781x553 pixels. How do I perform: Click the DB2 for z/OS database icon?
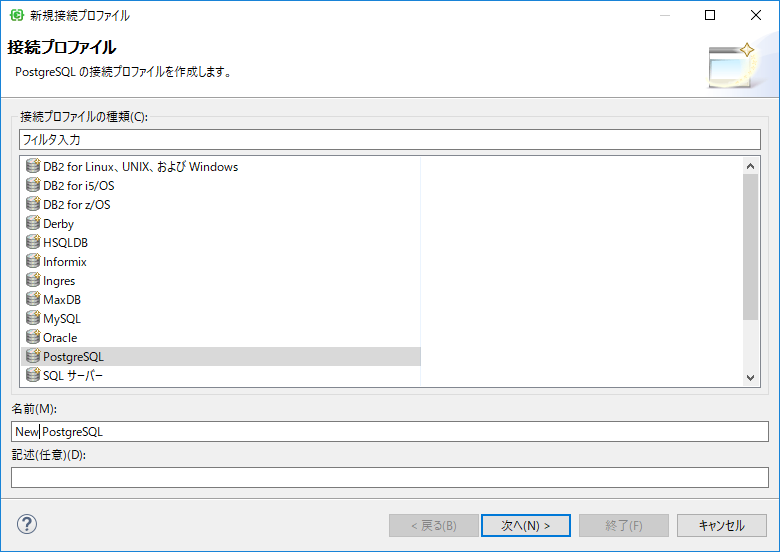(x=33, y=204)
